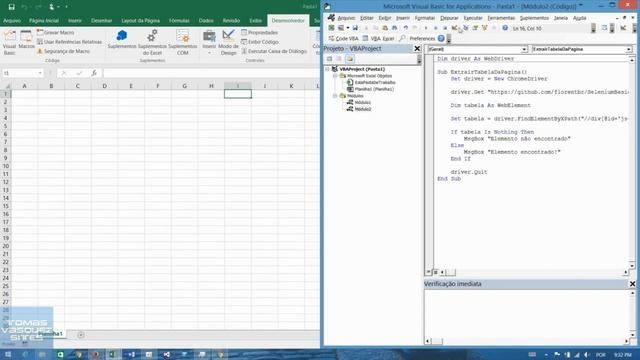
Task: Close the Projeto - VBAProject panel
Action: coord(417,49)
